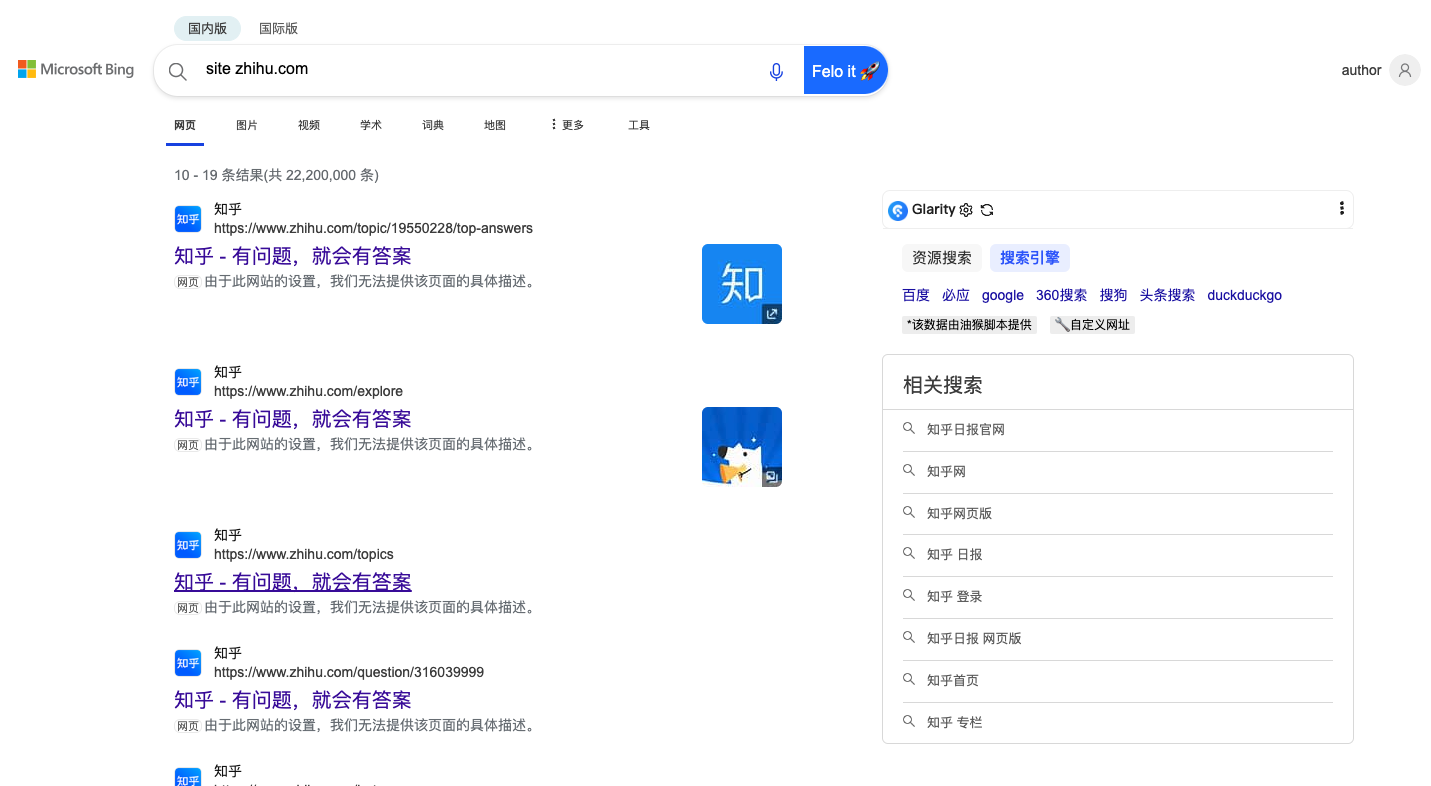Viewport: 1431px width, 786px height.
Task: Open the author profile avatar icon
Action: (x=1405, y=70)
